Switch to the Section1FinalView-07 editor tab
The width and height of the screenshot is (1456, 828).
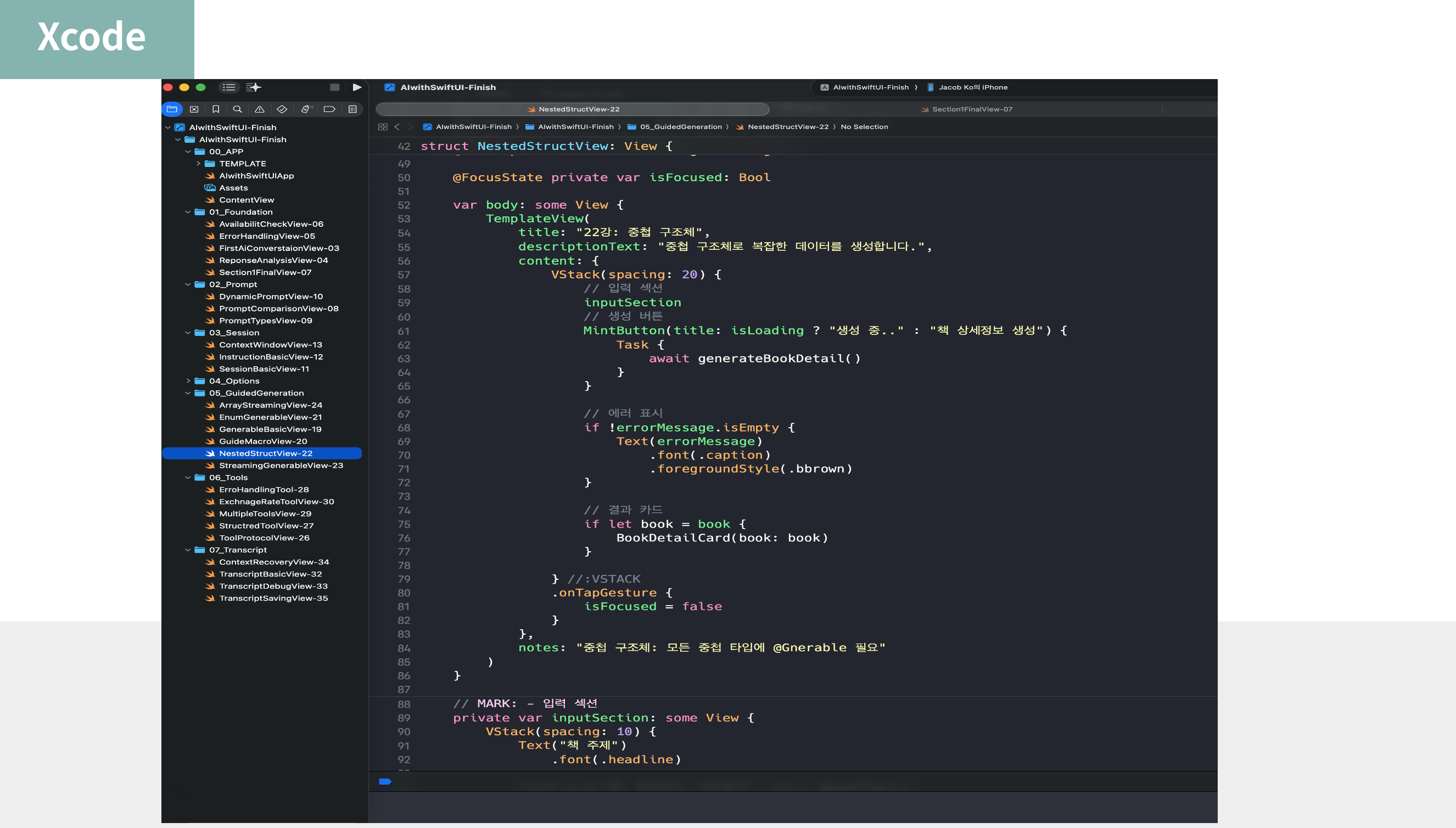tap(966, 109)
